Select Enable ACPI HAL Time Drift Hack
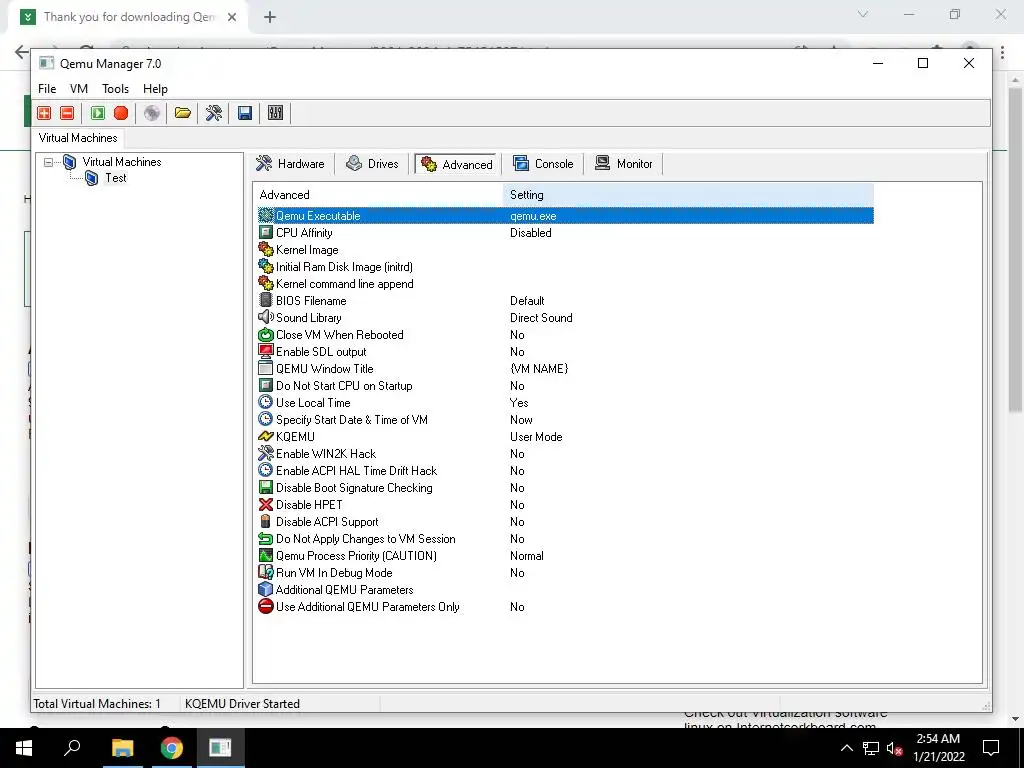 coord(566,470)
